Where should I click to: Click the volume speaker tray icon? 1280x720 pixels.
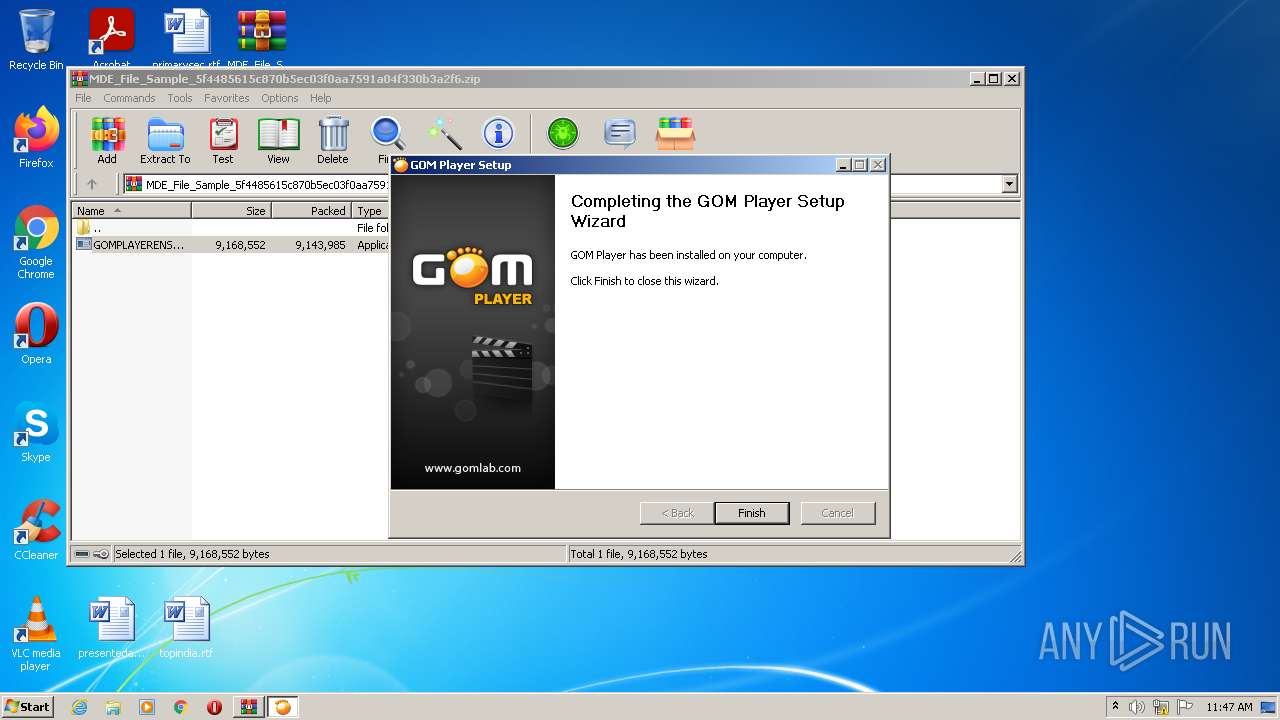1137,707
